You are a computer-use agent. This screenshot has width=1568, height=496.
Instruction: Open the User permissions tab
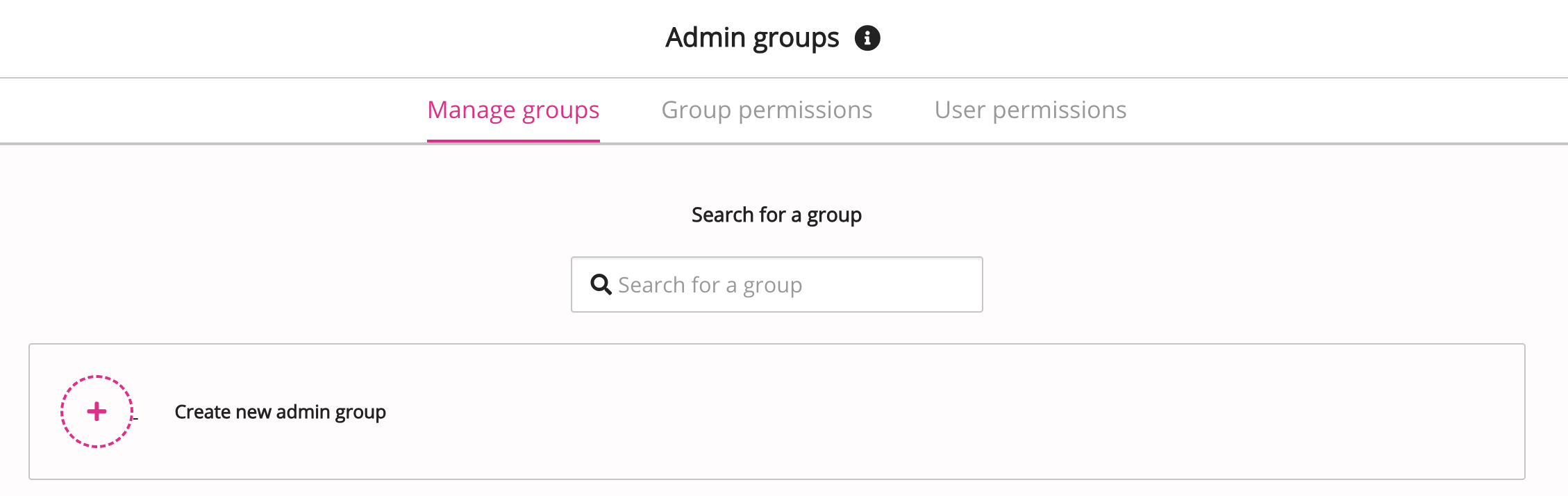click(x=1030, y=110)
